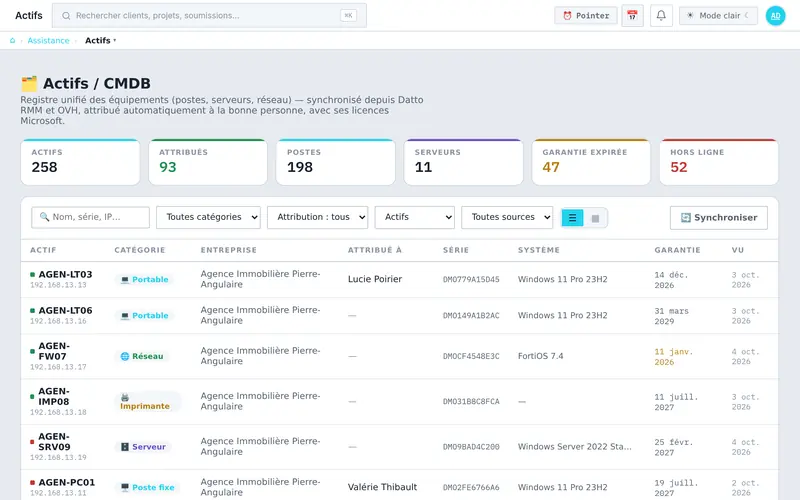
Task: Sort by CATÉGORIE column header
Action: pos(140,250)
